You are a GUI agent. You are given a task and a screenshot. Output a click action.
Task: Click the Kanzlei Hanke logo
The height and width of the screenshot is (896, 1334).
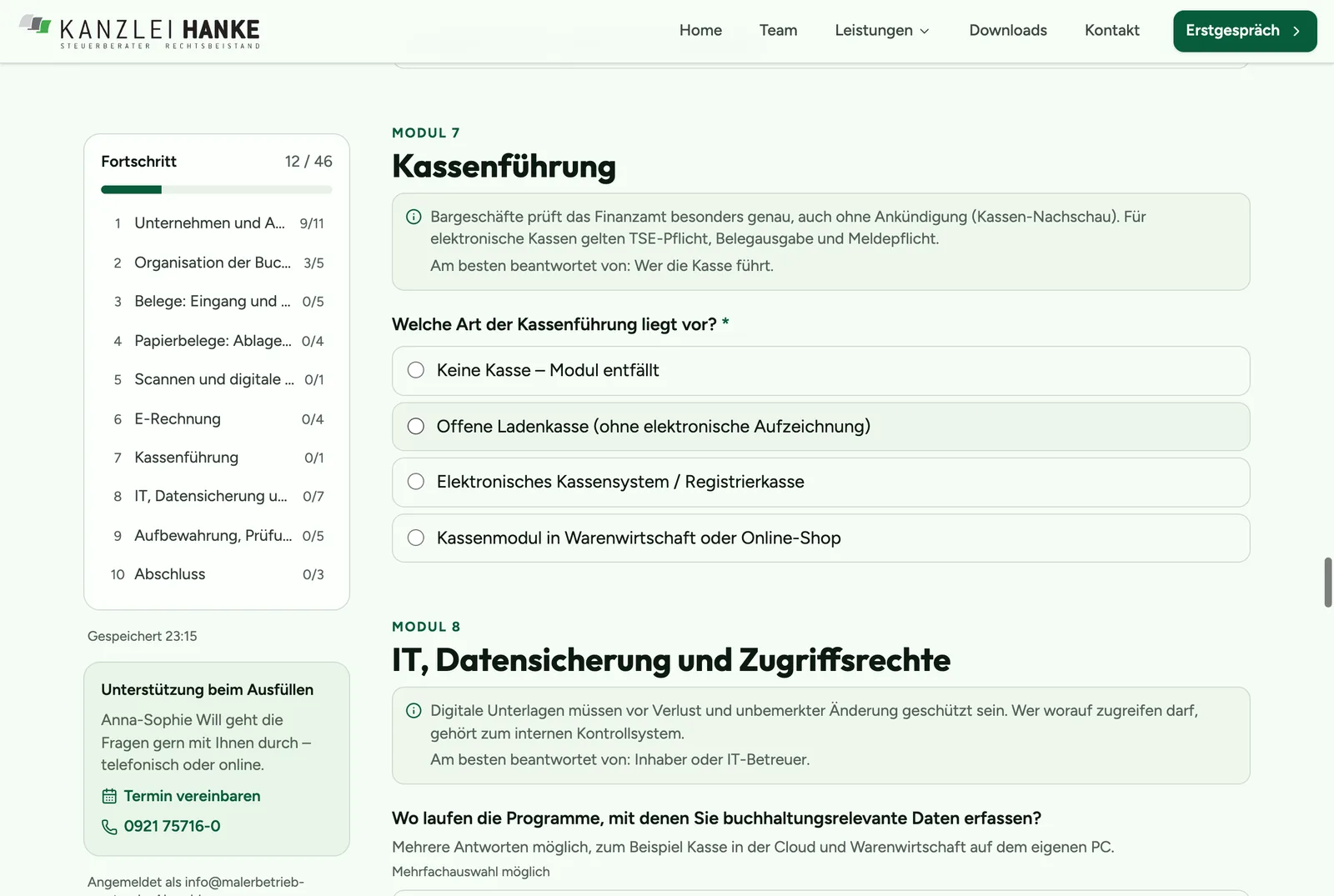pos(139,32)
